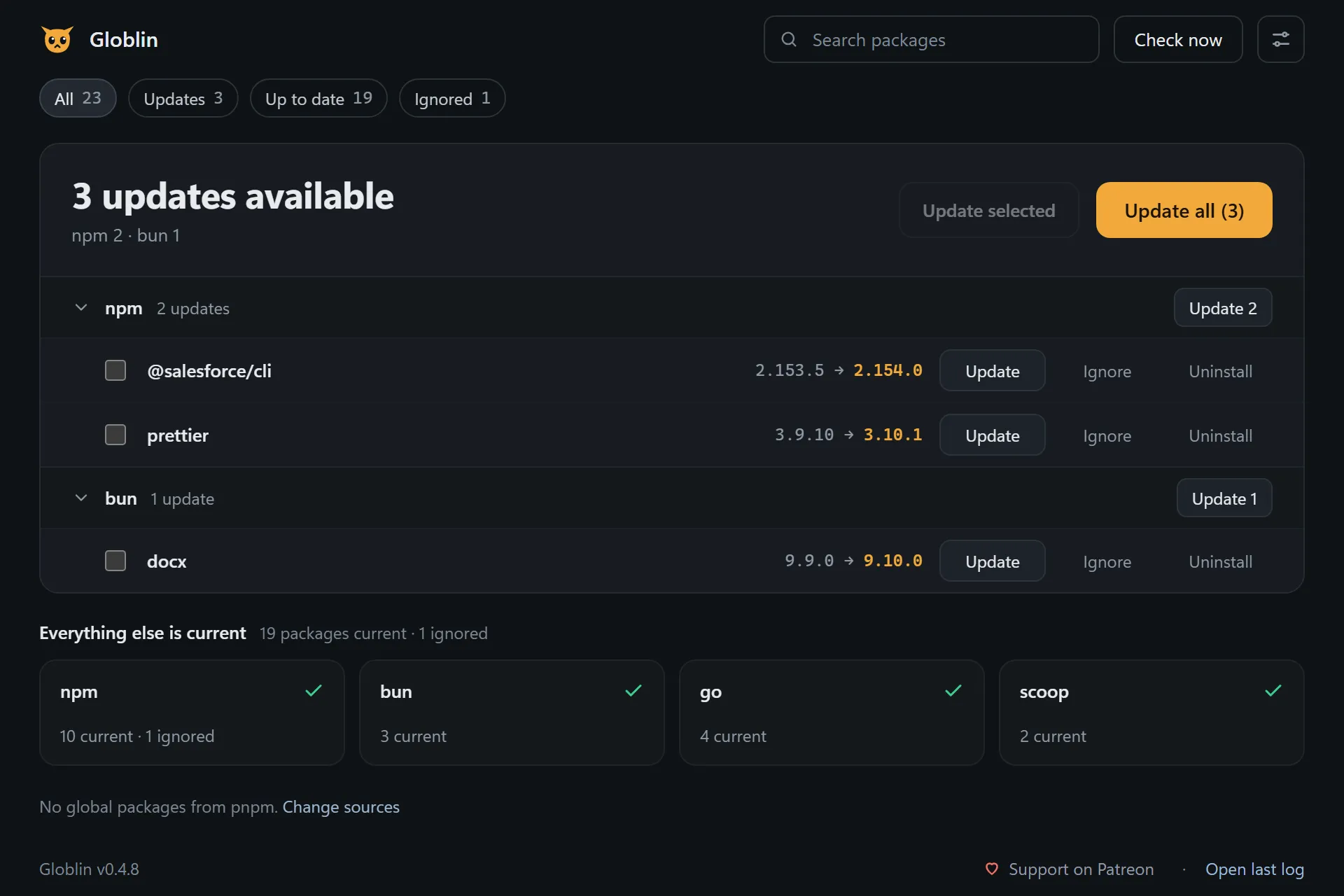This screenshot has height=896, width=1344.
Task: Select the prettier package checkbox
Action: point(115,435)
